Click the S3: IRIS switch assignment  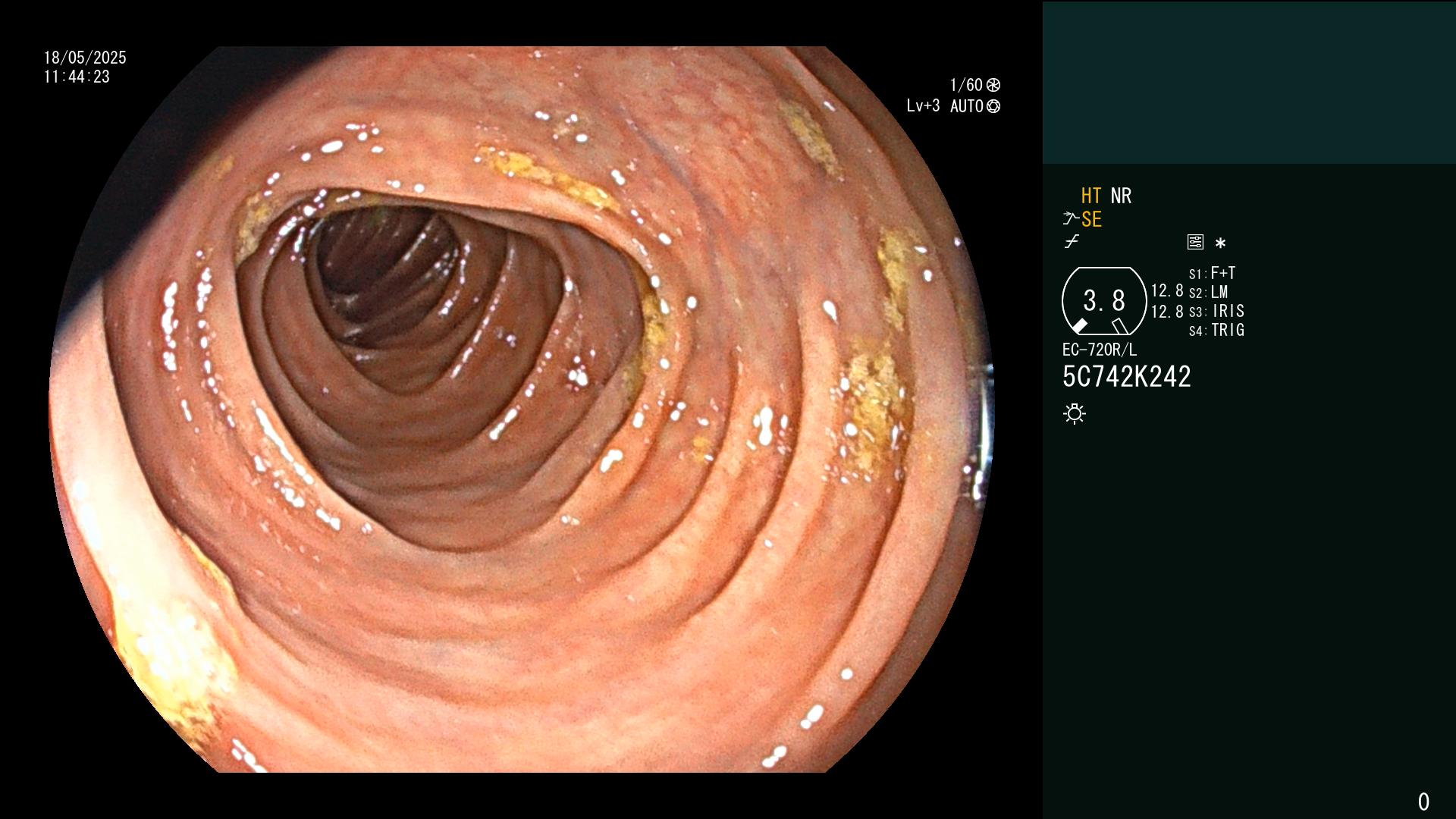(x=1216, y=311)
